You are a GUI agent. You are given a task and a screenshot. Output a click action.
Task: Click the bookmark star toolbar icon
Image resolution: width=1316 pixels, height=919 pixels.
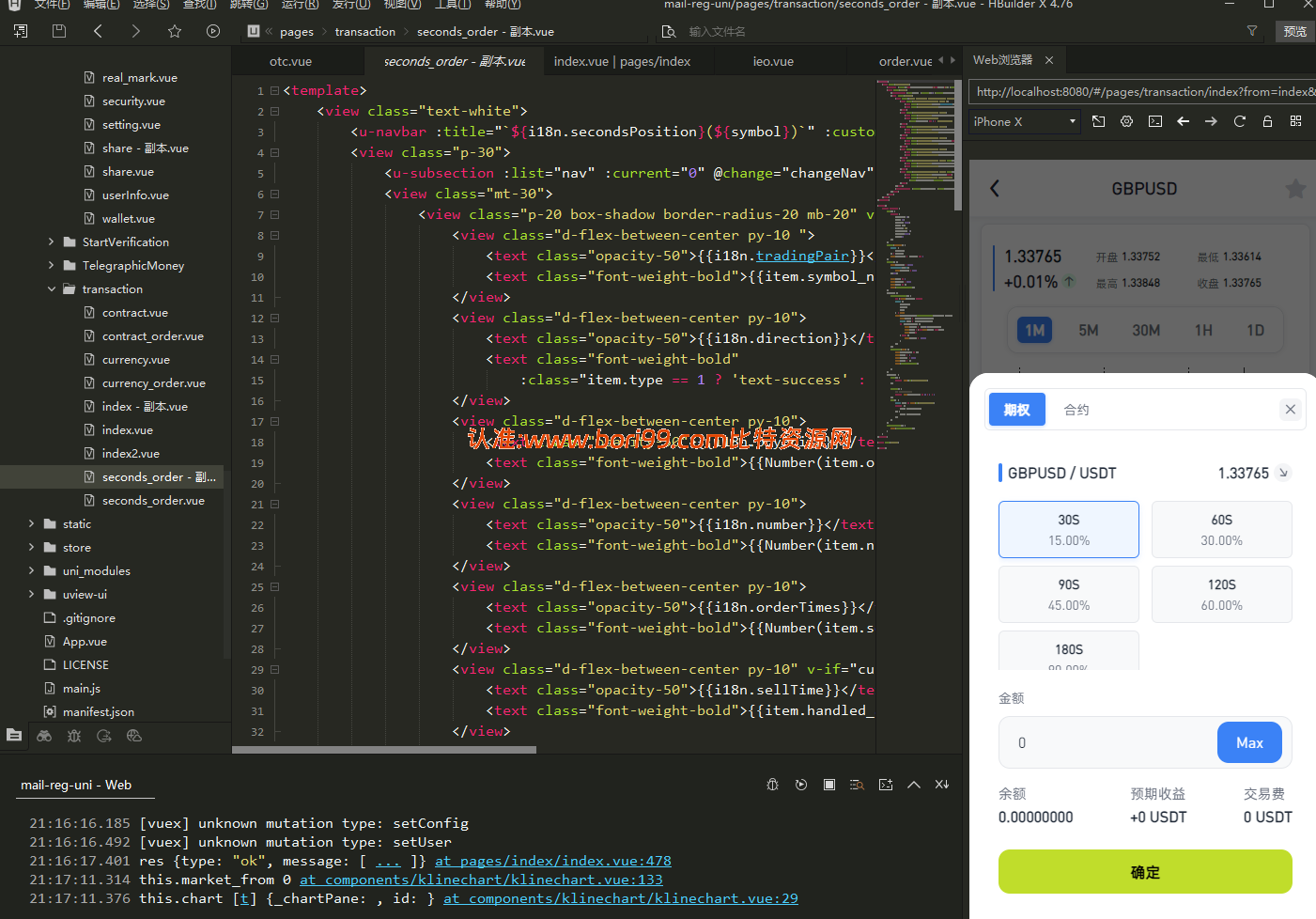pos(175,31)
